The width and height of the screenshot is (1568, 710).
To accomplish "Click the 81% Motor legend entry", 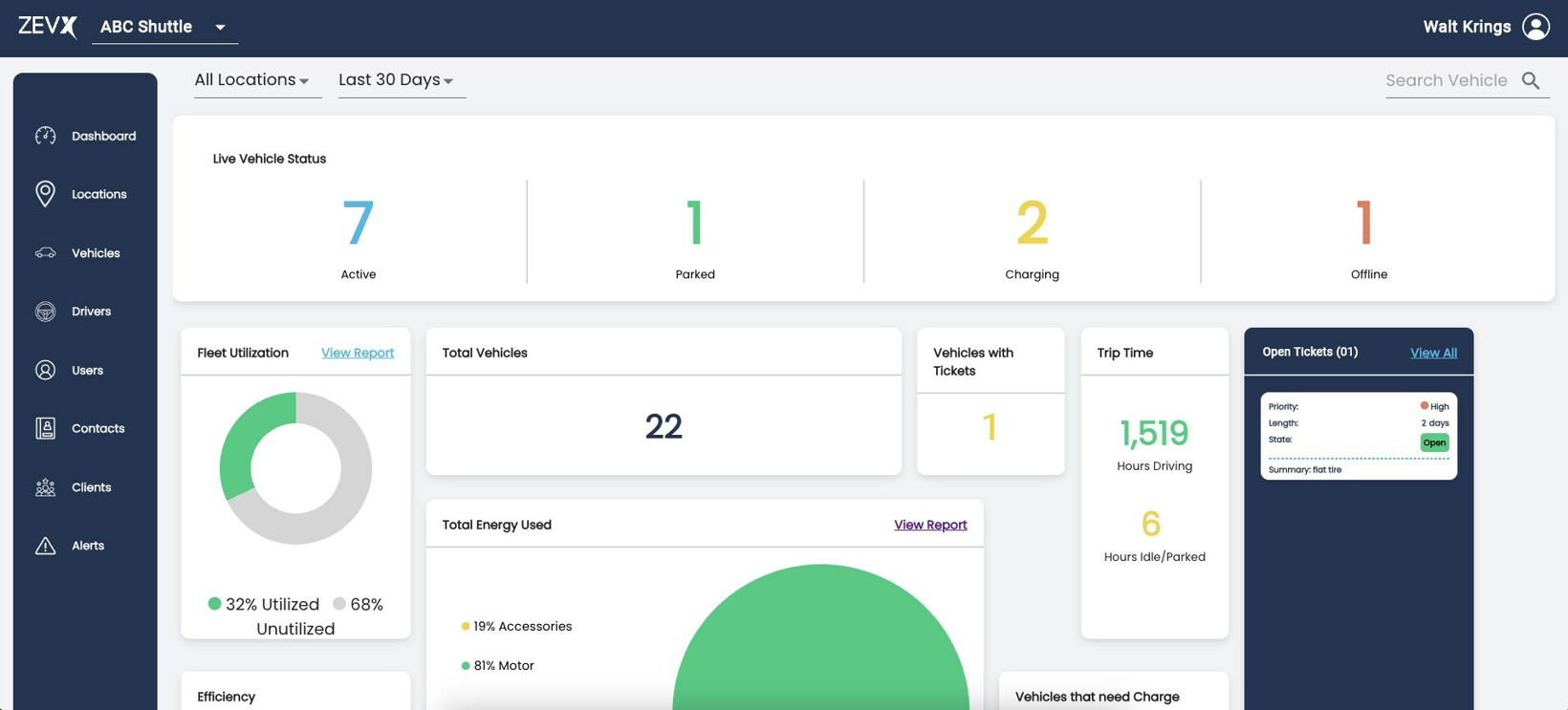I will coord(497,666).
